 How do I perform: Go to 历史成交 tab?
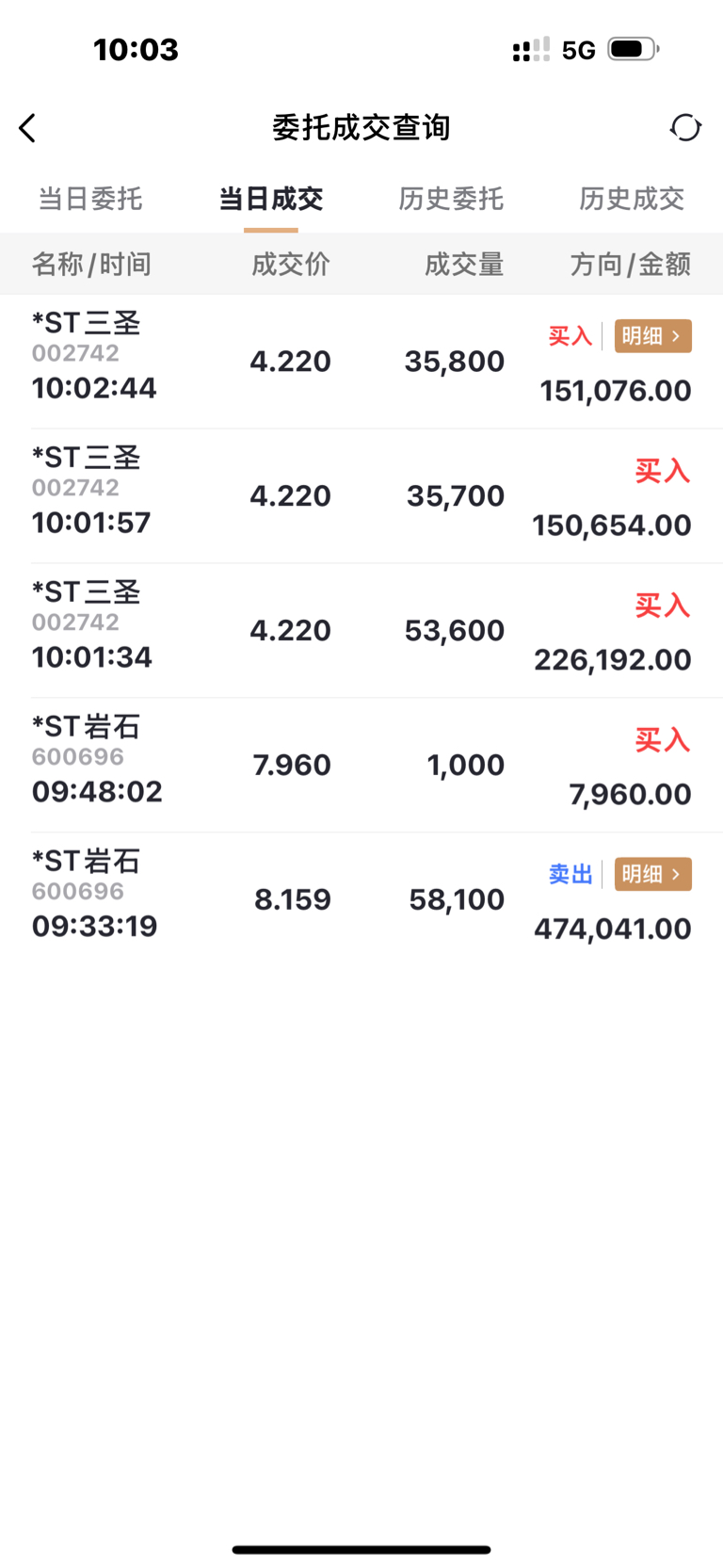point(632,199)
